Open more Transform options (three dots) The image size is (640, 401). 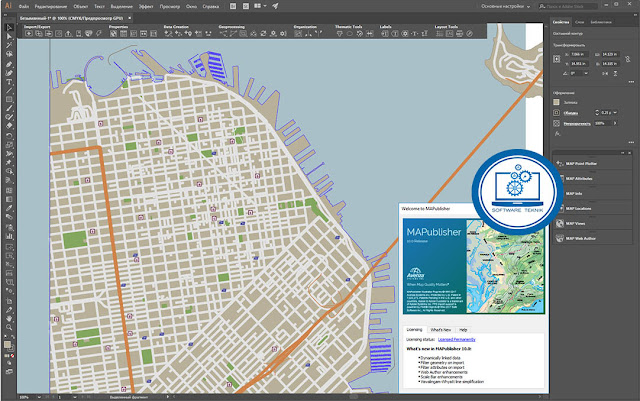[x=631, y=82]
